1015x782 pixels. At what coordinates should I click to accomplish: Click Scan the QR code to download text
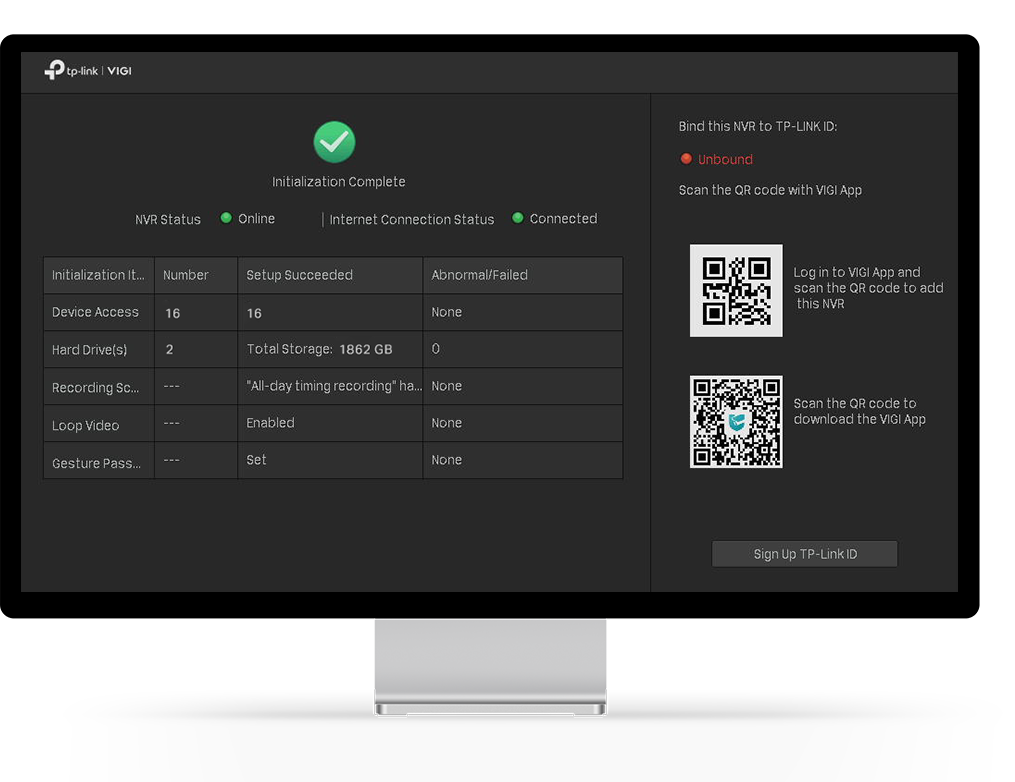coord(860,411)
